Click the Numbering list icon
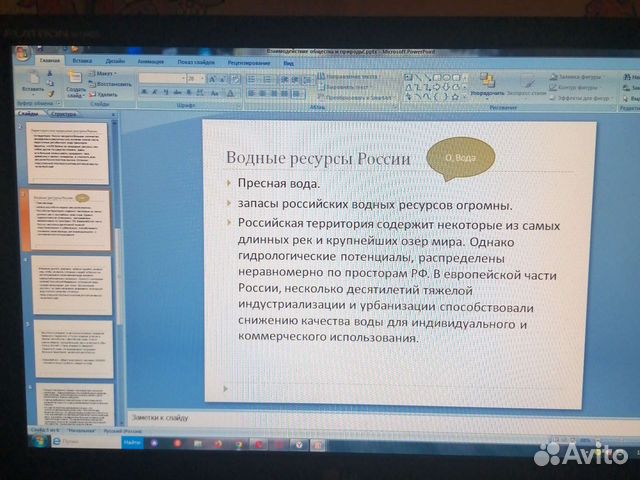The height and width of the screenshot is (480, 640). pos(268,80)
